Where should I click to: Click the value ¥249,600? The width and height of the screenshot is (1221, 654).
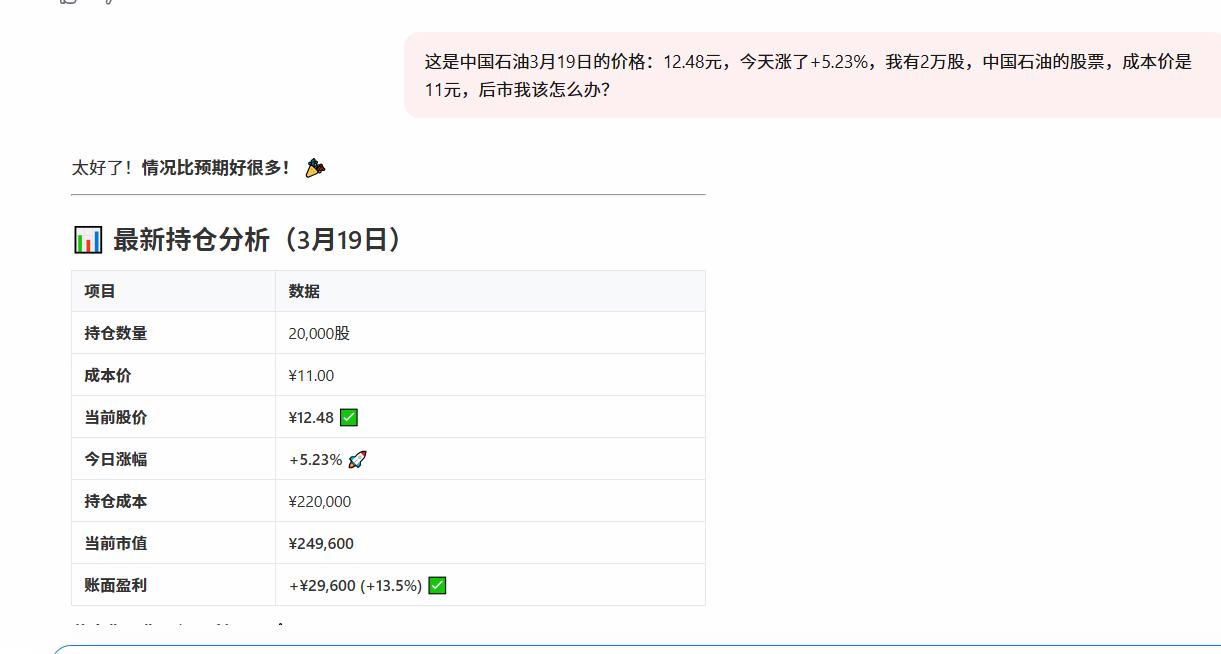pyautogui.click(x=321, y=543)
